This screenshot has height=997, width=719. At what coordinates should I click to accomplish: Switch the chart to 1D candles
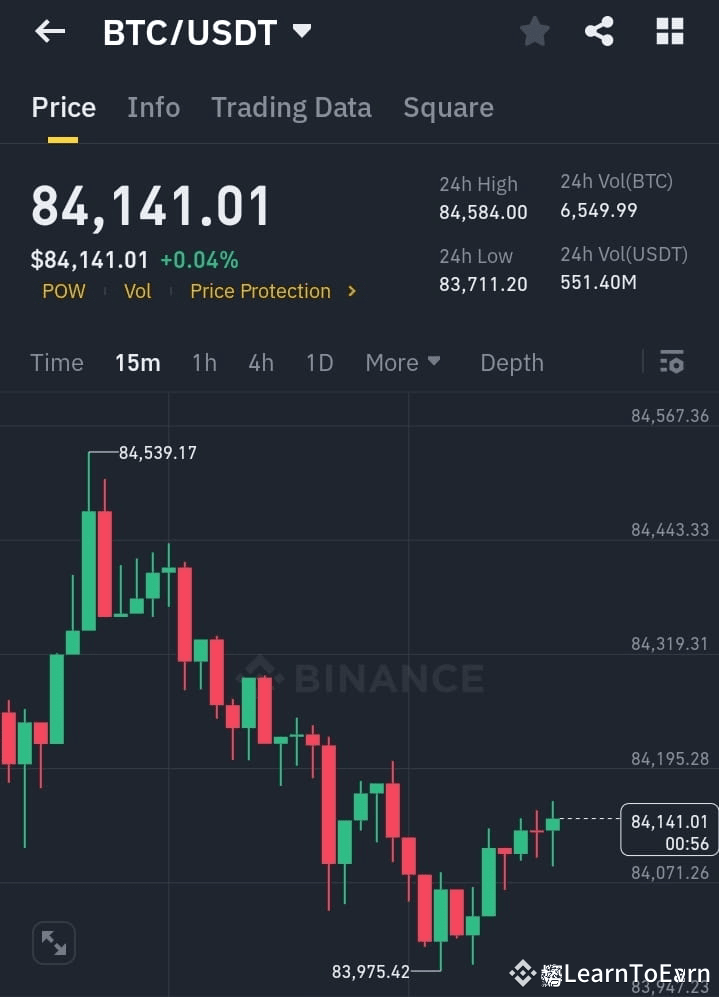click(319, 362)
